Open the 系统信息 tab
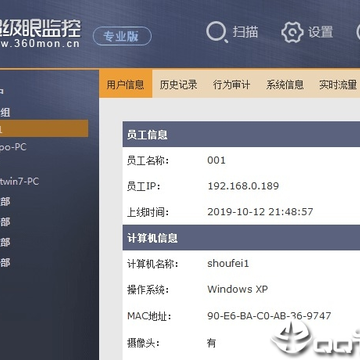The width and height of the screenshot is (360, 360). pyautogui.click(x=285, y=84)
